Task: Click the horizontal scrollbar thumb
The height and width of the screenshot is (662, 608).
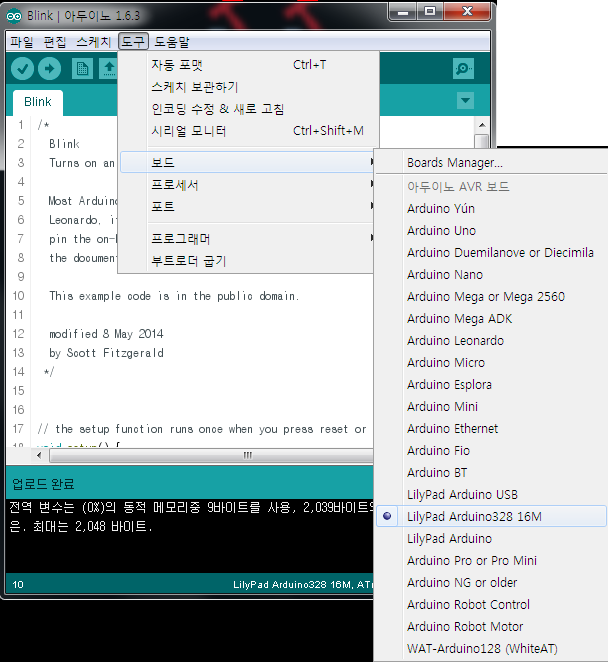Action: (x=211, y=455)
